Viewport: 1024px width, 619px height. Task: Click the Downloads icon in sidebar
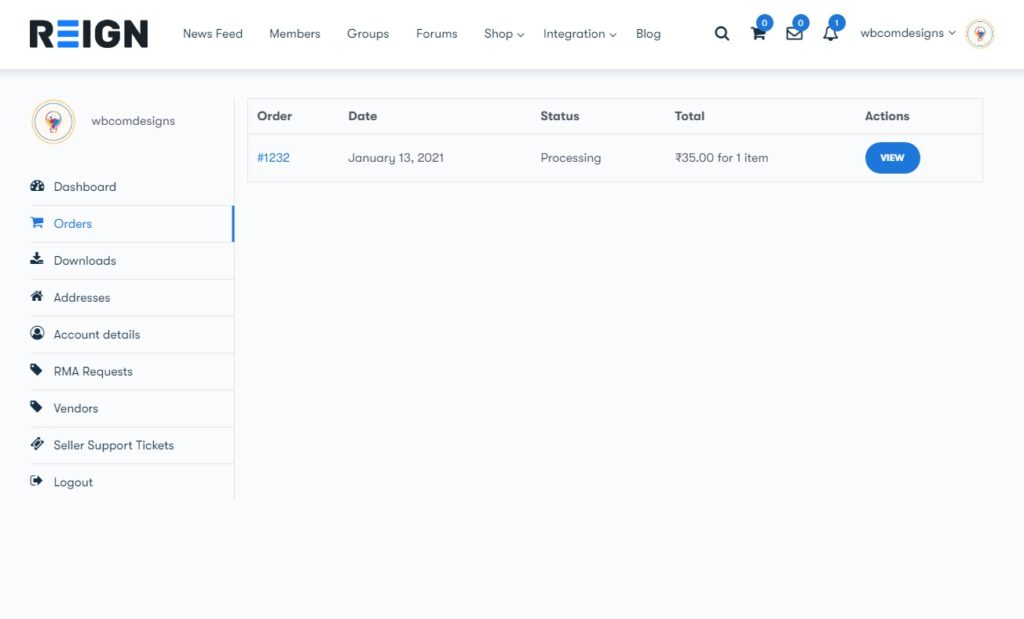(x=37, y=260)
